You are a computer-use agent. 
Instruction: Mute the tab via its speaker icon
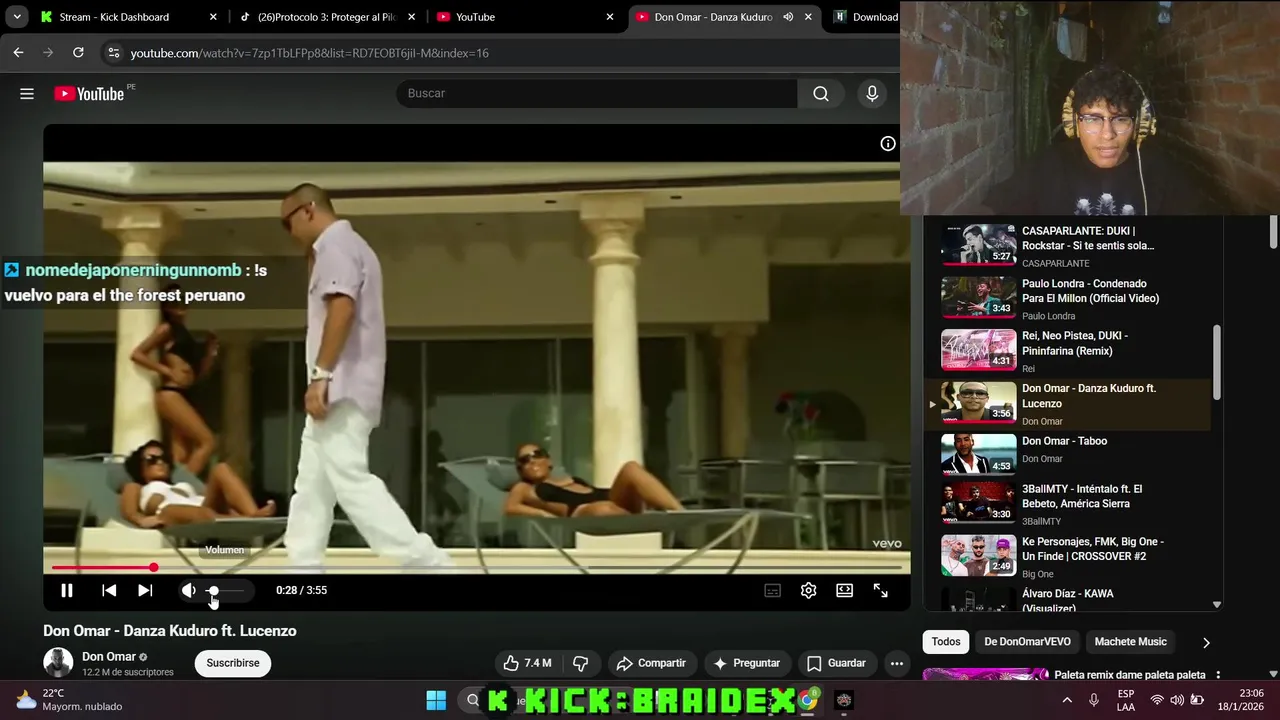pos(788,17)
